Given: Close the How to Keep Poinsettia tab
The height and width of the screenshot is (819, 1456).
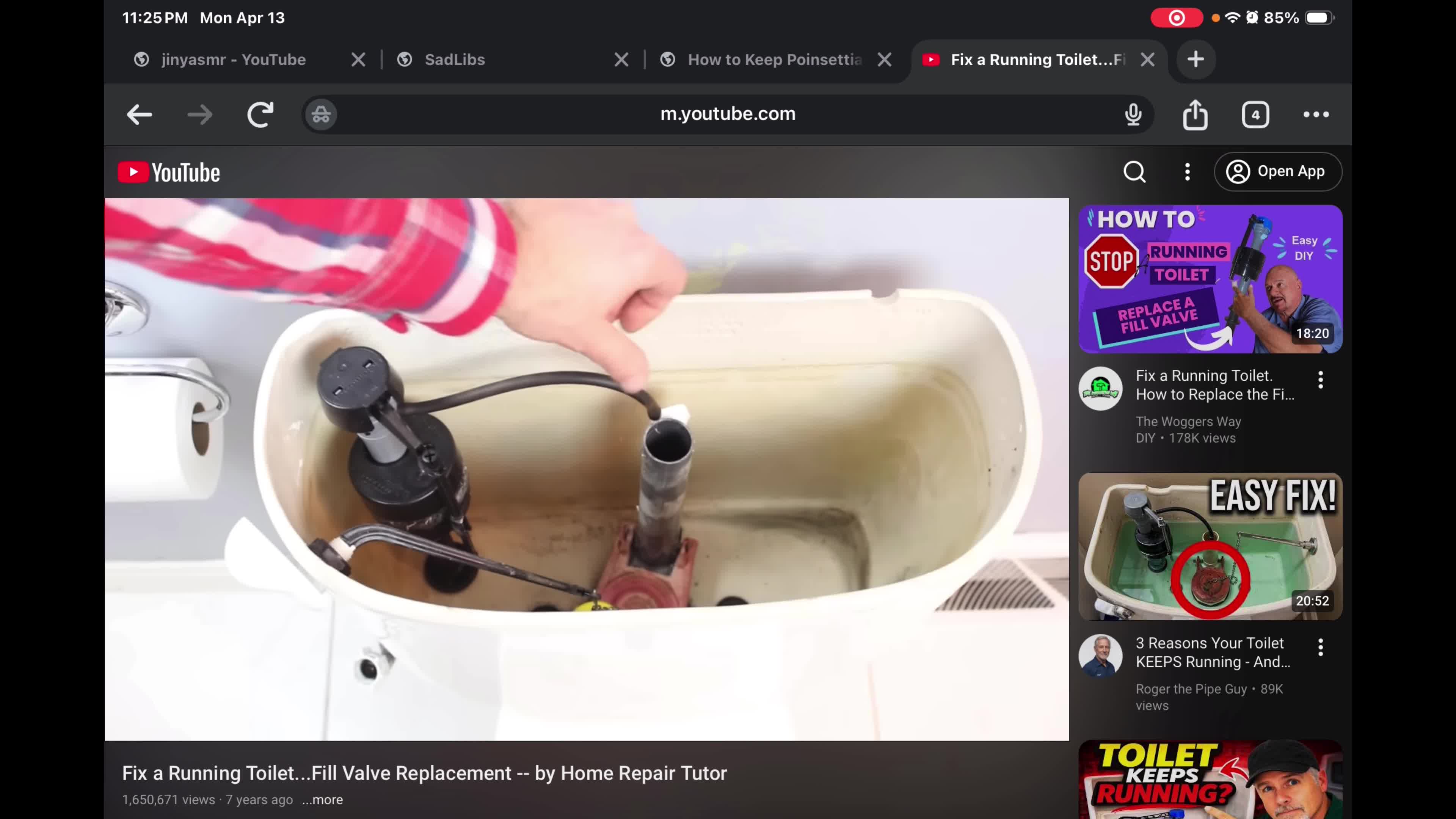Looking at the screenshot, I should tap(885, 60).
